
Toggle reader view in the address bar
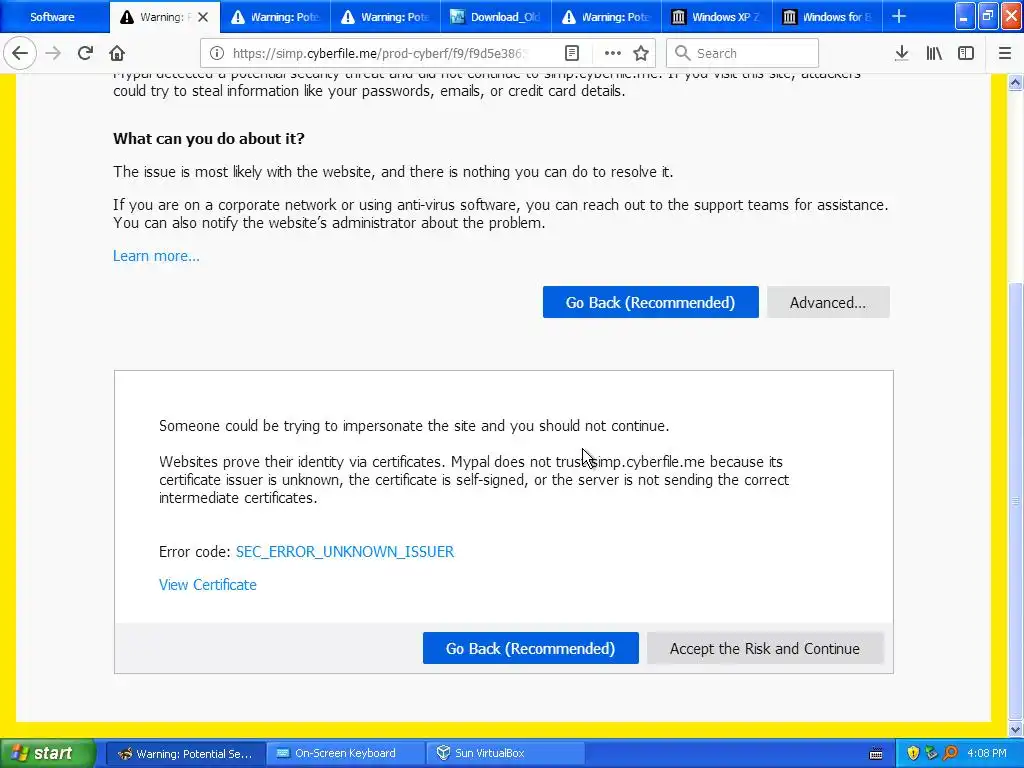571,53
